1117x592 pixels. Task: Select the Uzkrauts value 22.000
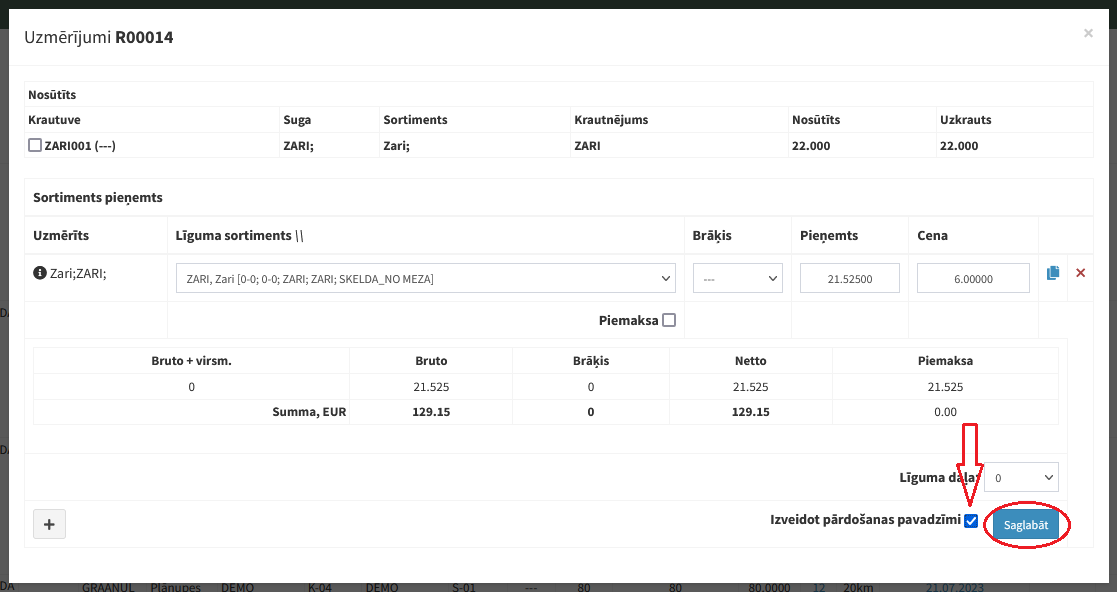coord(959,145)
